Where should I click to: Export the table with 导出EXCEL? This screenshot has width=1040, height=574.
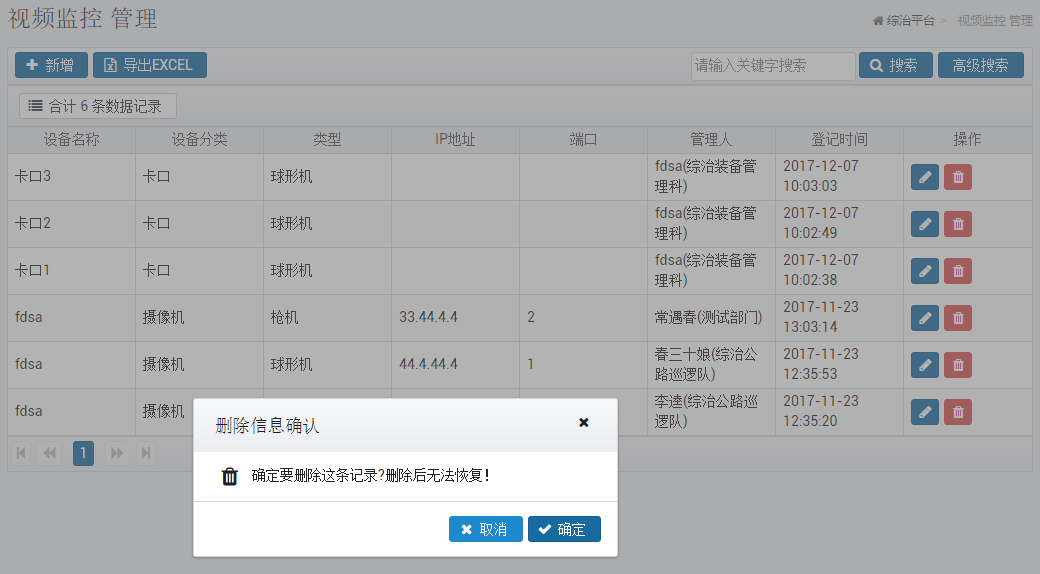coord(150,65)
